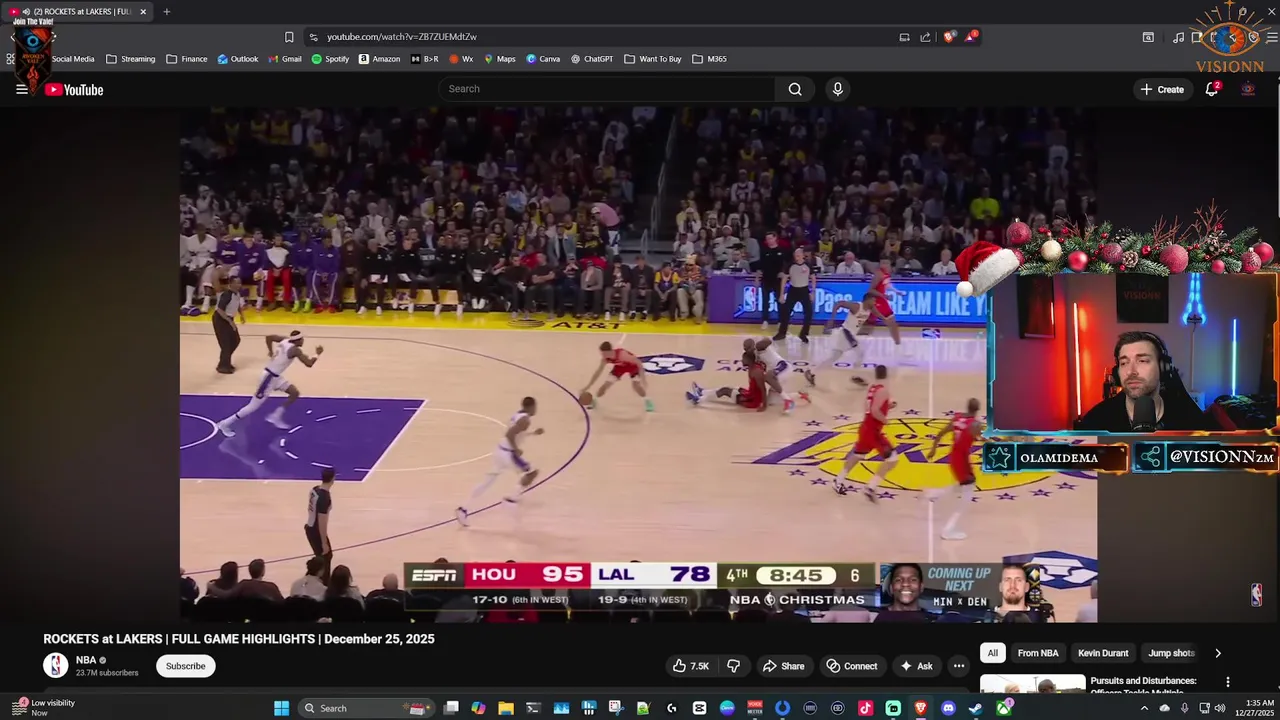Go to YouTube home via logo
The width and height of the screenshot is (1280, 720).
74,90
